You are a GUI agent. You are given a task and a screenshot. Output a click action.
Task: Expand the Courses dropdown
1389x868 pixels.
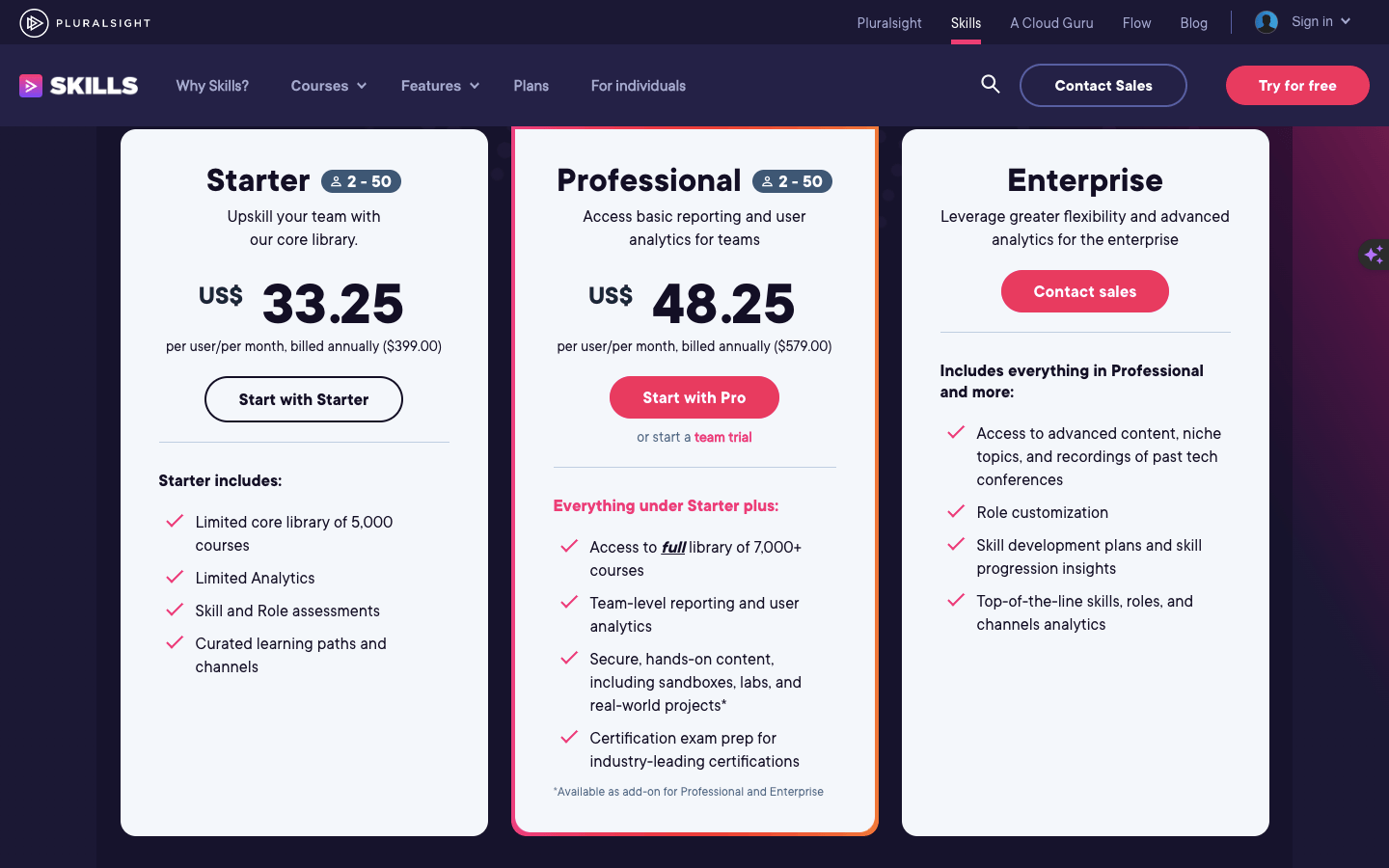[x=328, y=86]
